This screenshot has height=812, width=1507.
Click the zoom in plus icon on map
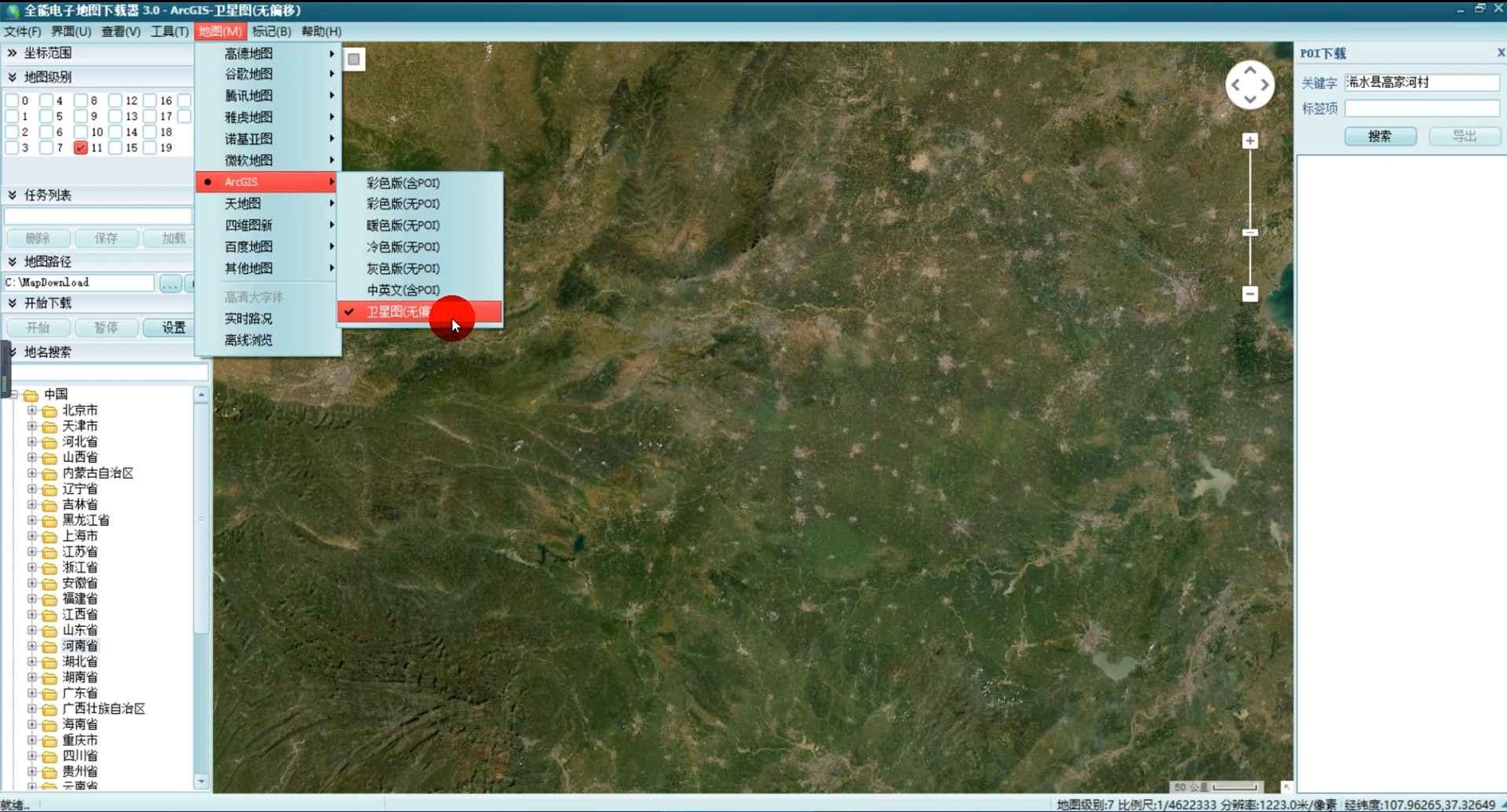[1250, 140]
